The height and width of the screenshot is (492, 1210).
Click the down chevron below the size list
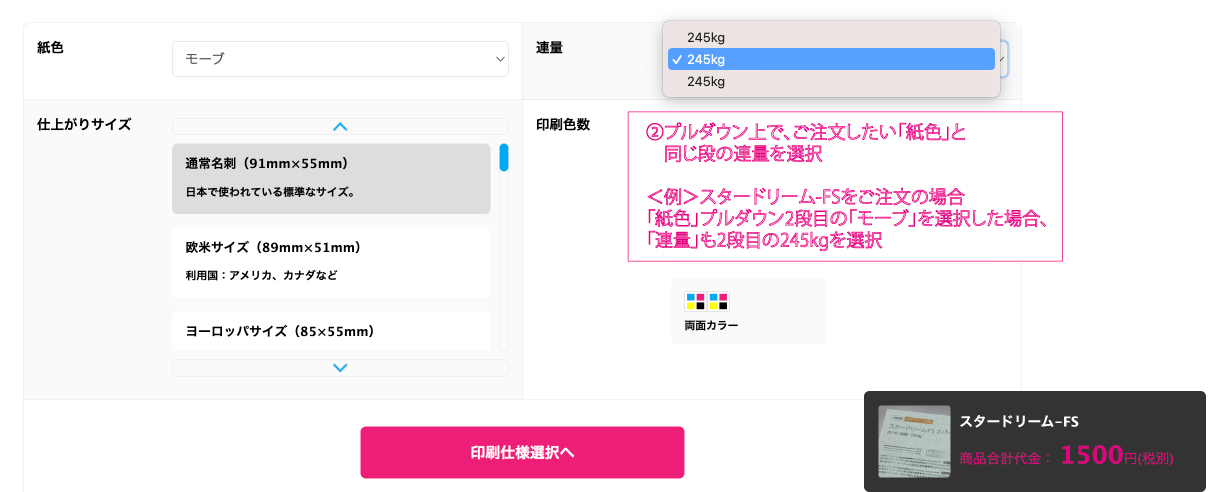[x=340, y=368]
